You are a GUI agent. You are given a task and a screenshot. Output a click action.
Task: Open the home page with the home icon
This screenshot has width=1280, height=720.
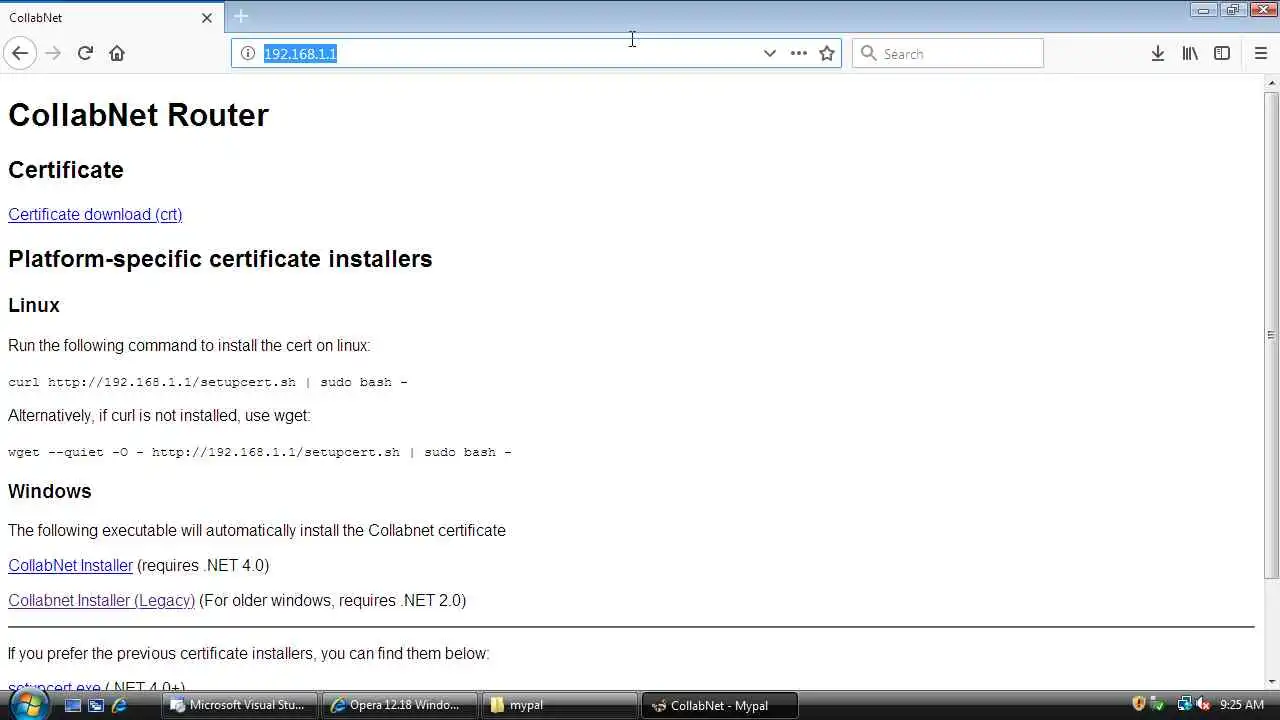(x=117, y=53)
